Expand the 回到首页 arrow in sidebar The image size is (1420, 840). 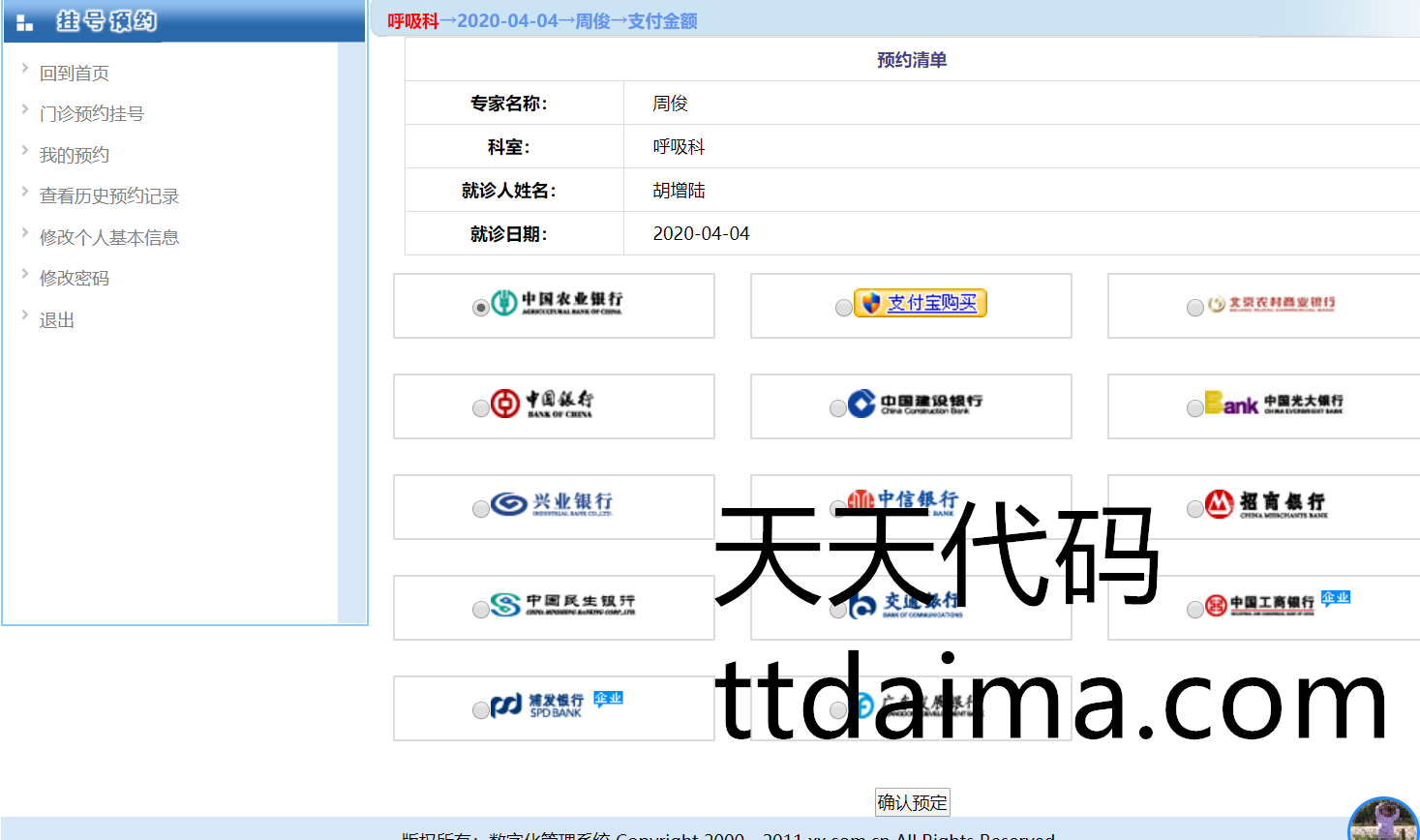(x=25, y=69)
